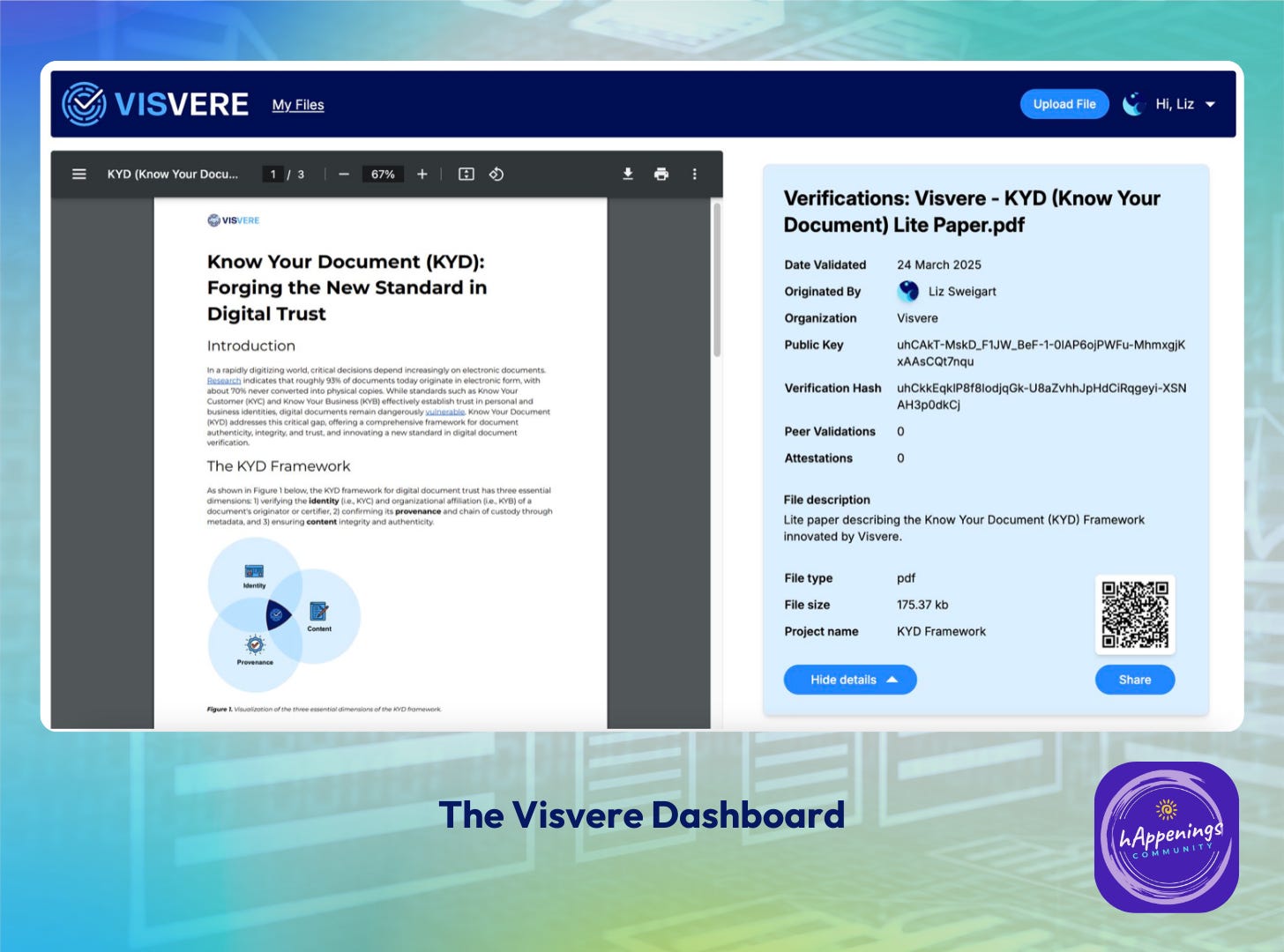Click the Provenance icon in the KYD diagram

tap(255, 644)
